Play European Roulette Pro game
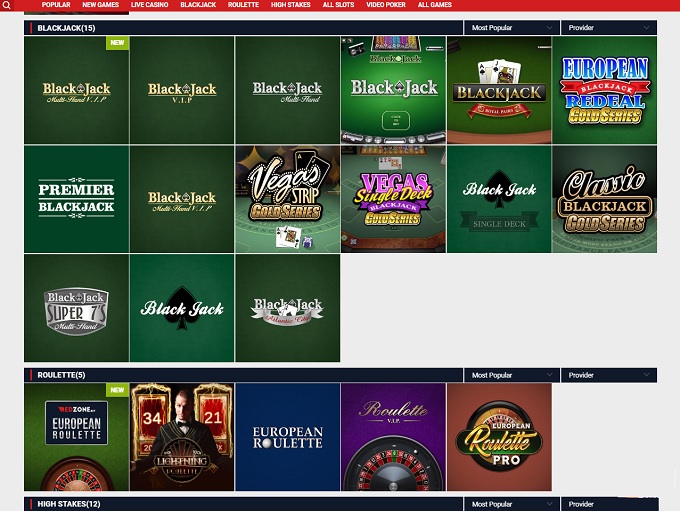The width and height of the screenshot is (680, 511). pos(498,437)
